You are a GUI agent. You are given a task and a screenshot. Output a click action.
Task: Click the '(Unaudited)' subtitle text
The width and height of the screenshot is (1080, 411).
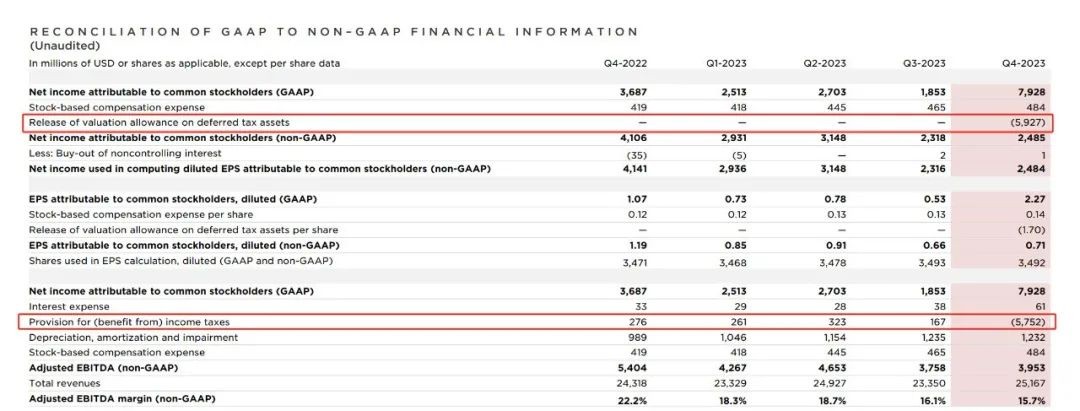63,46
